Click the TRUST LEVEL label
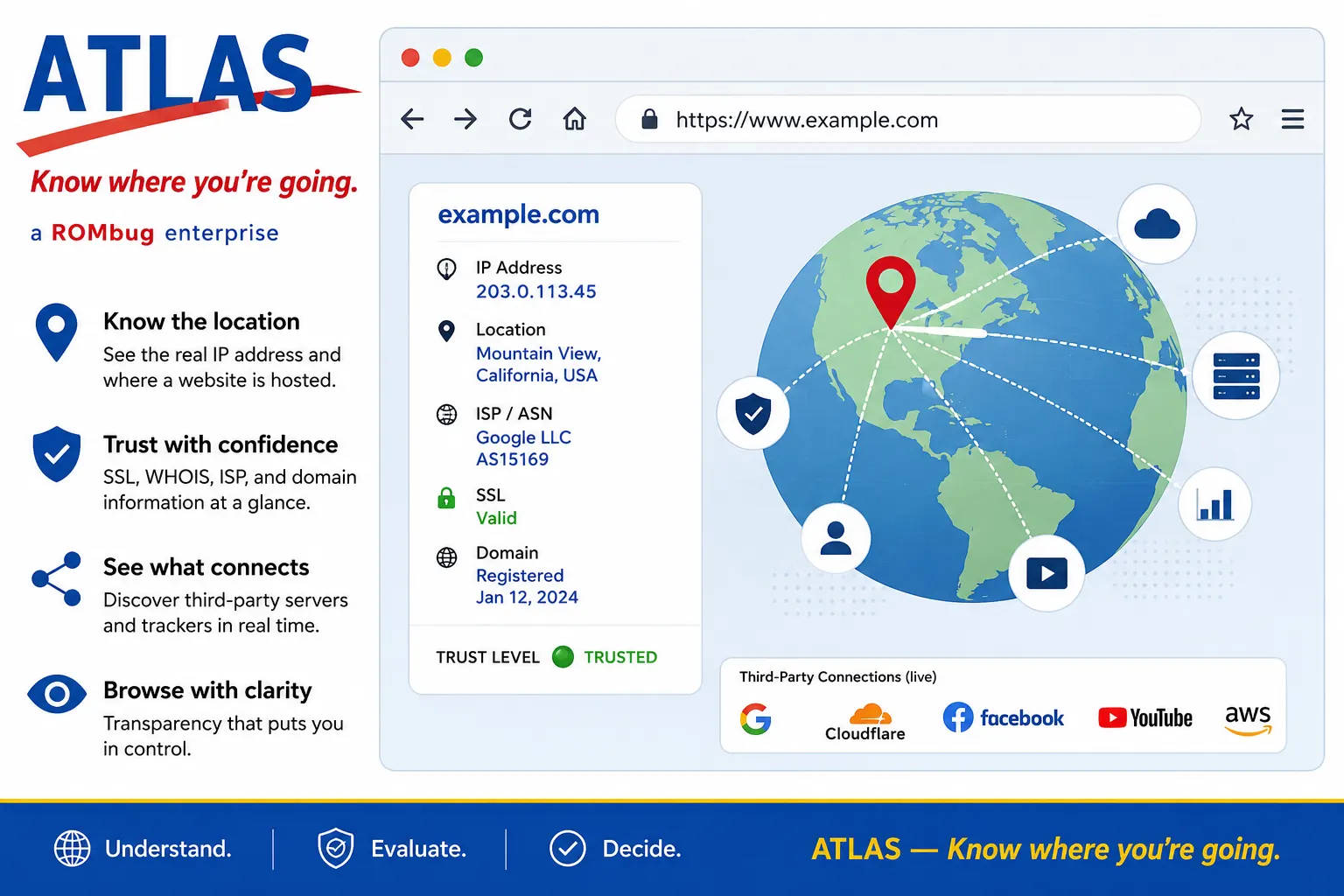Image resolution: width=1344 pixels, height=896 pixels. point(487,657)
